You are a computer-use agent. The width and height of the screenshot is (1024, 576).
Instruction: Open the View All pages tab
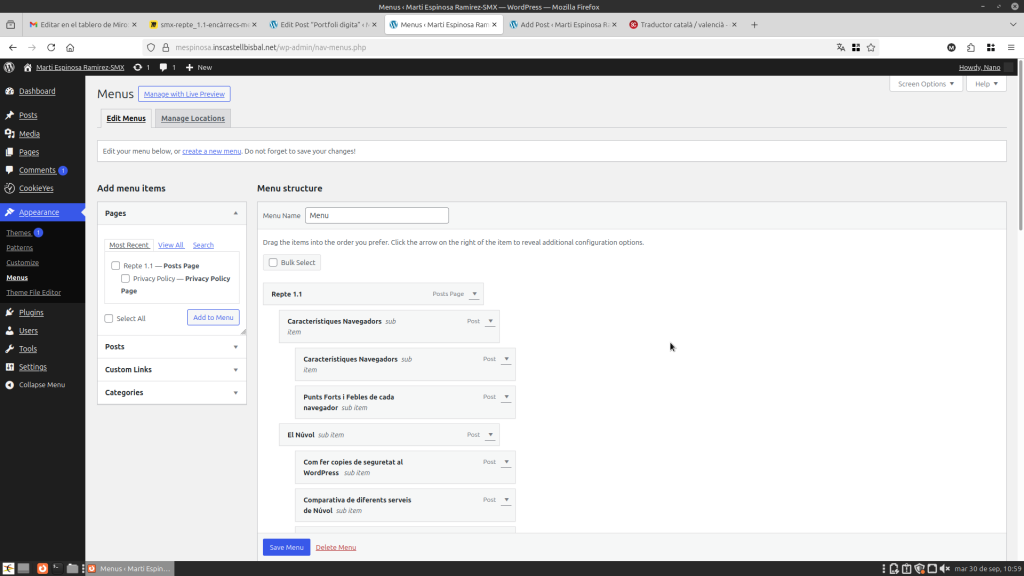tap(171, 245)
